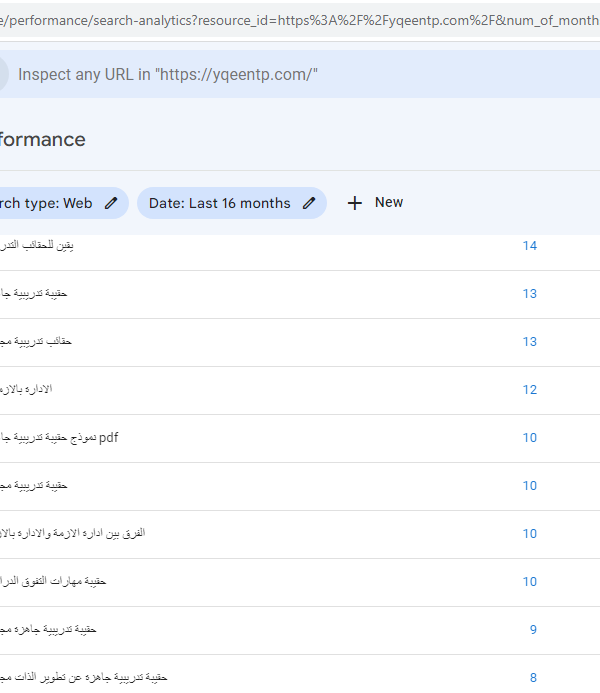The height and width of the screenshot is (693, 600).
Task: Click pencil icon on Search type Web chip
Action: 111,203
